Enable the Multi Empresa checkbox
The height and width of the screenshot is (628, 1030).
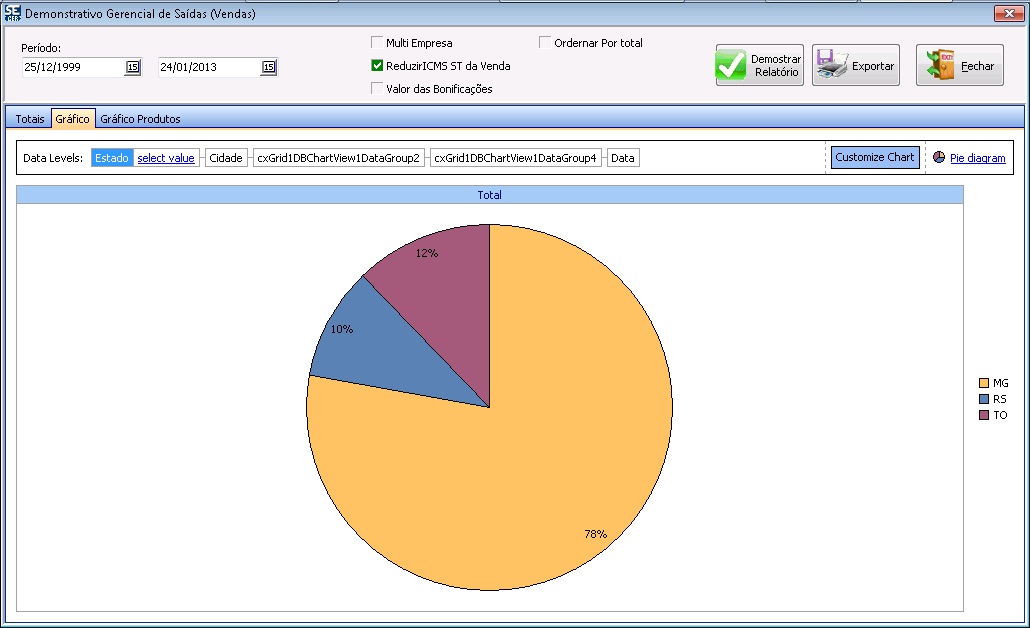pyautogui.click(x=377, y=43)
